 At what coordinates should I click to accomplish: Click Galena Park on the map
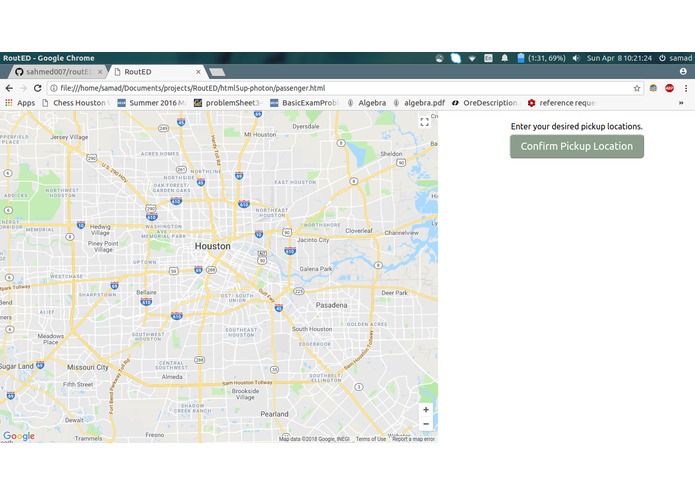(x=316, y=269)
